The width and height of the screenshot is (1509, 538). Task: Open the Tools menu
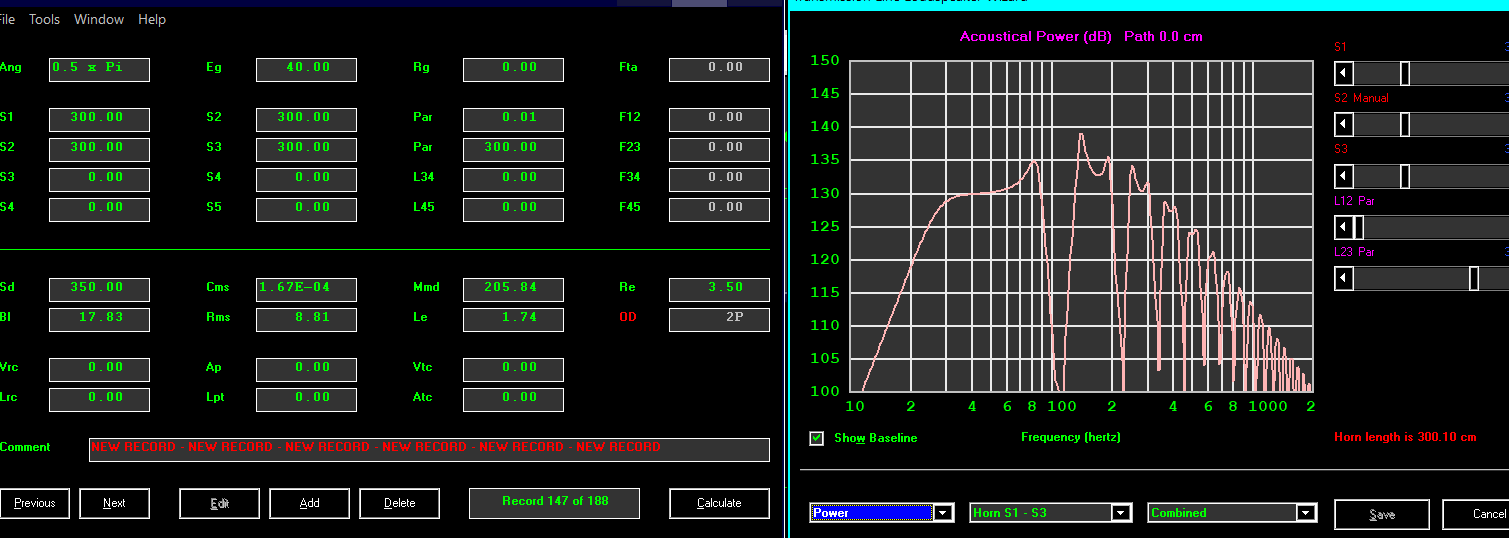click(x=44, y=19)
